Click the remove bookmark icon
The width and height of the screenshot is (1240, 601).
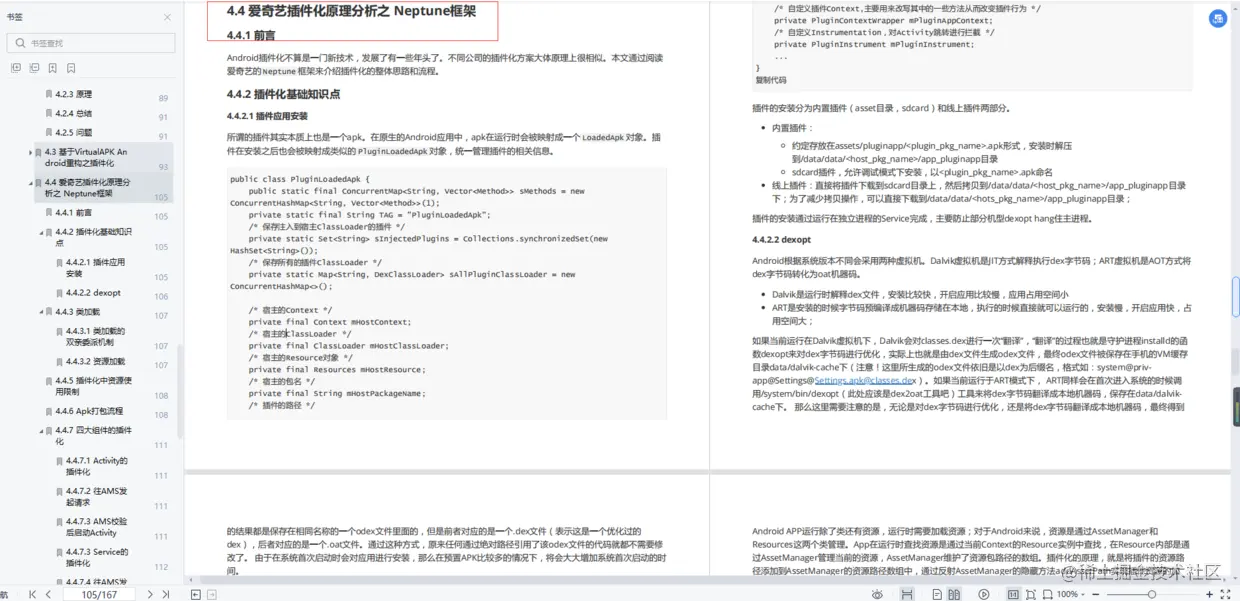click(72, 68)
